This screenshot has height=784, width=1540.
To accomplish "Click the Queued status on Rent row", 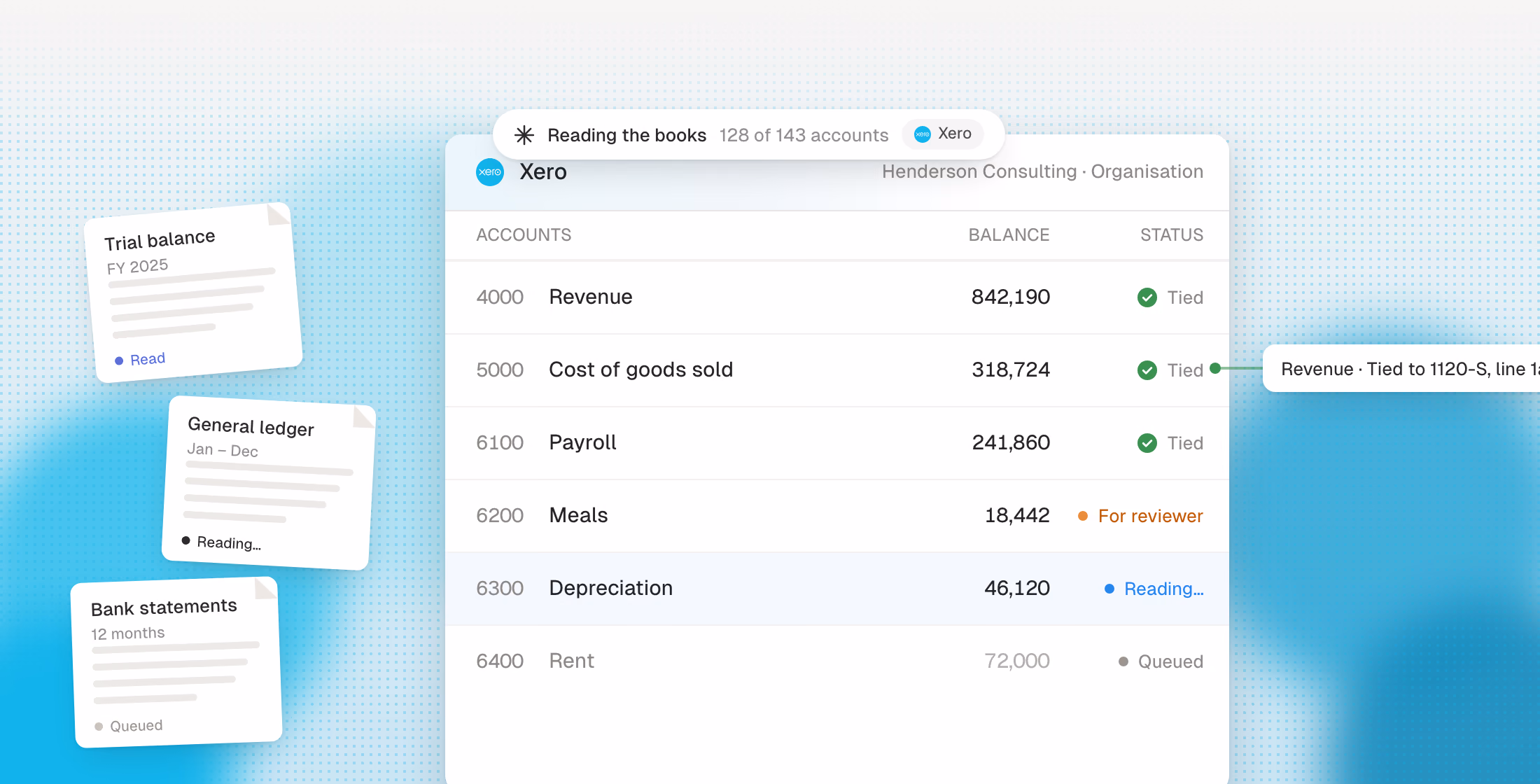I will [1170, 661].
